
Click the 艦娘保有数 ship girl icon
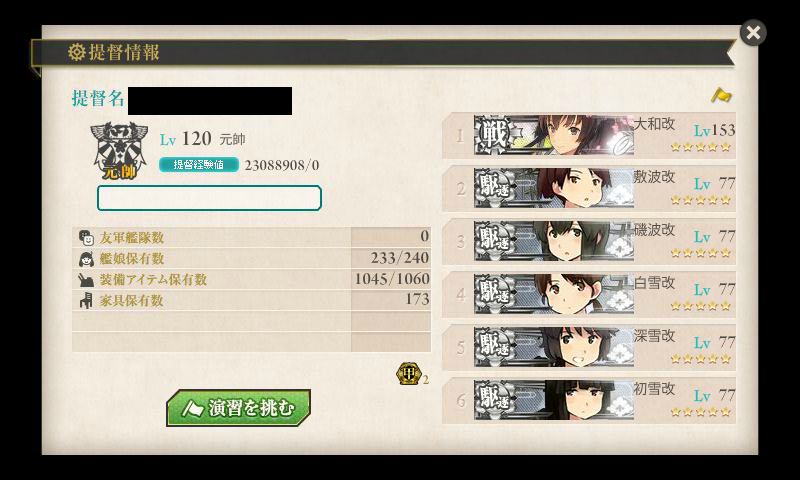tap(86, 259)
